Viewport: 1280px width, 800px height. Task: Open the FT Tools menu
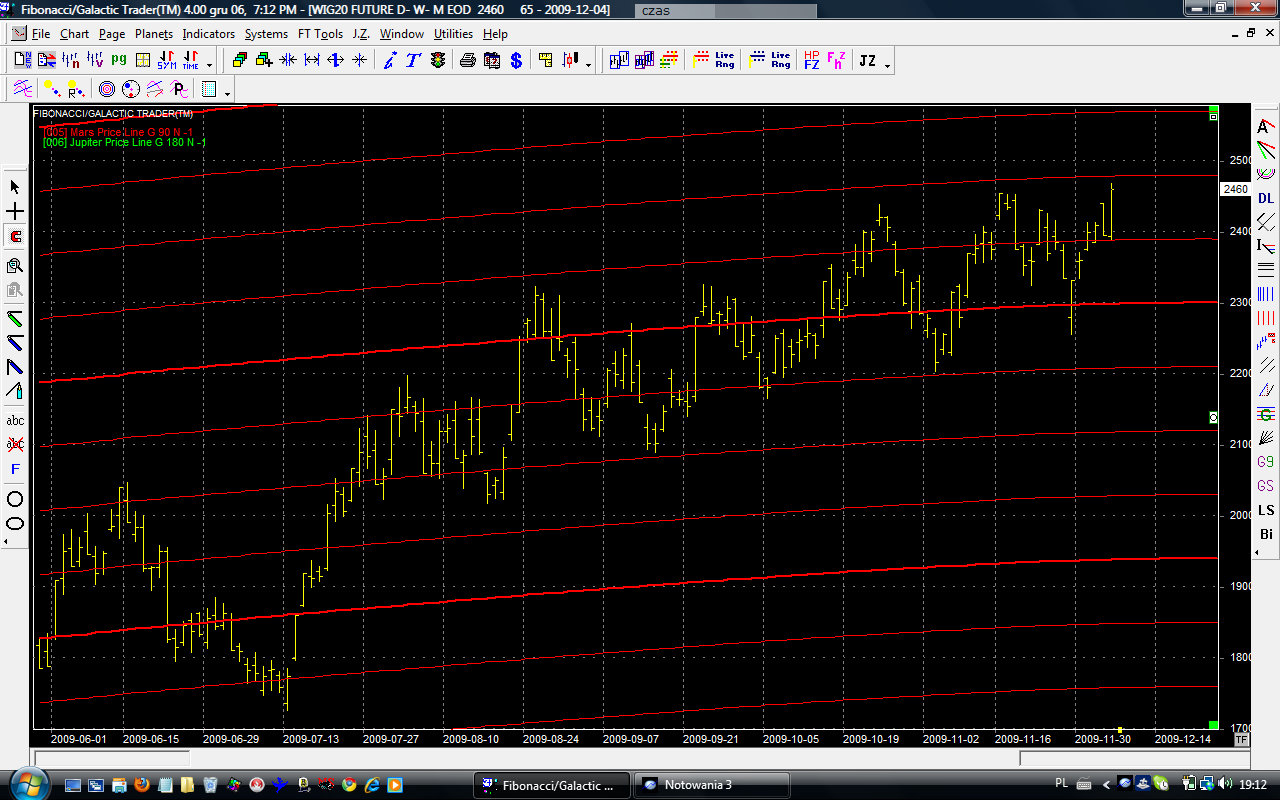coord(320,34)
